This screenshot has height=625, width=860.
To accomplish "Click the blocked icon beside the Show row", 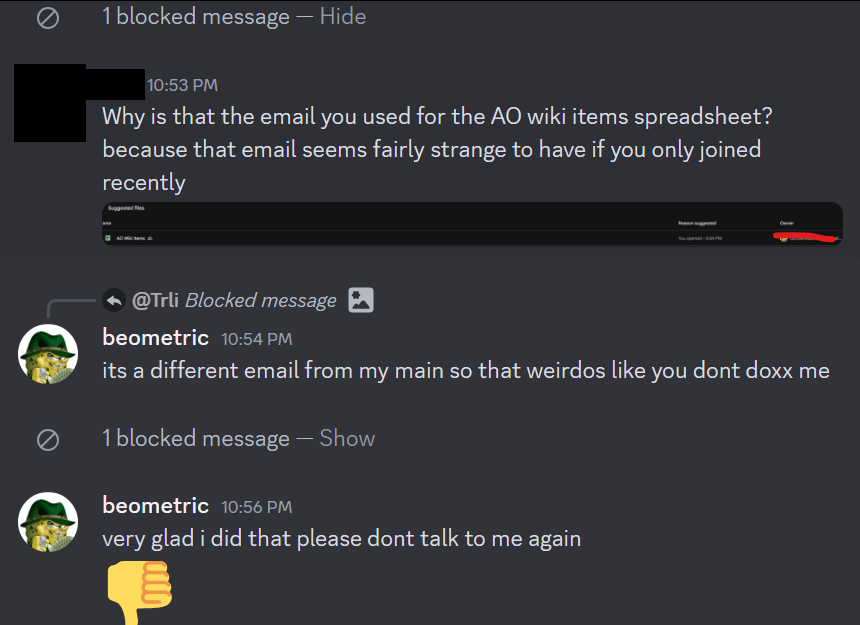I will click(47, 440).
